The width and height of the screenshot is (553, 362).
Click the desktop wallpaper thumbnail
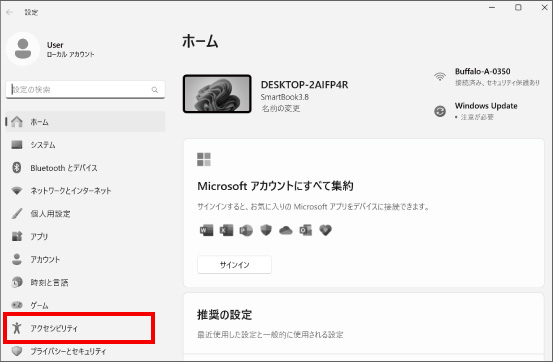[x=217, y=94]
